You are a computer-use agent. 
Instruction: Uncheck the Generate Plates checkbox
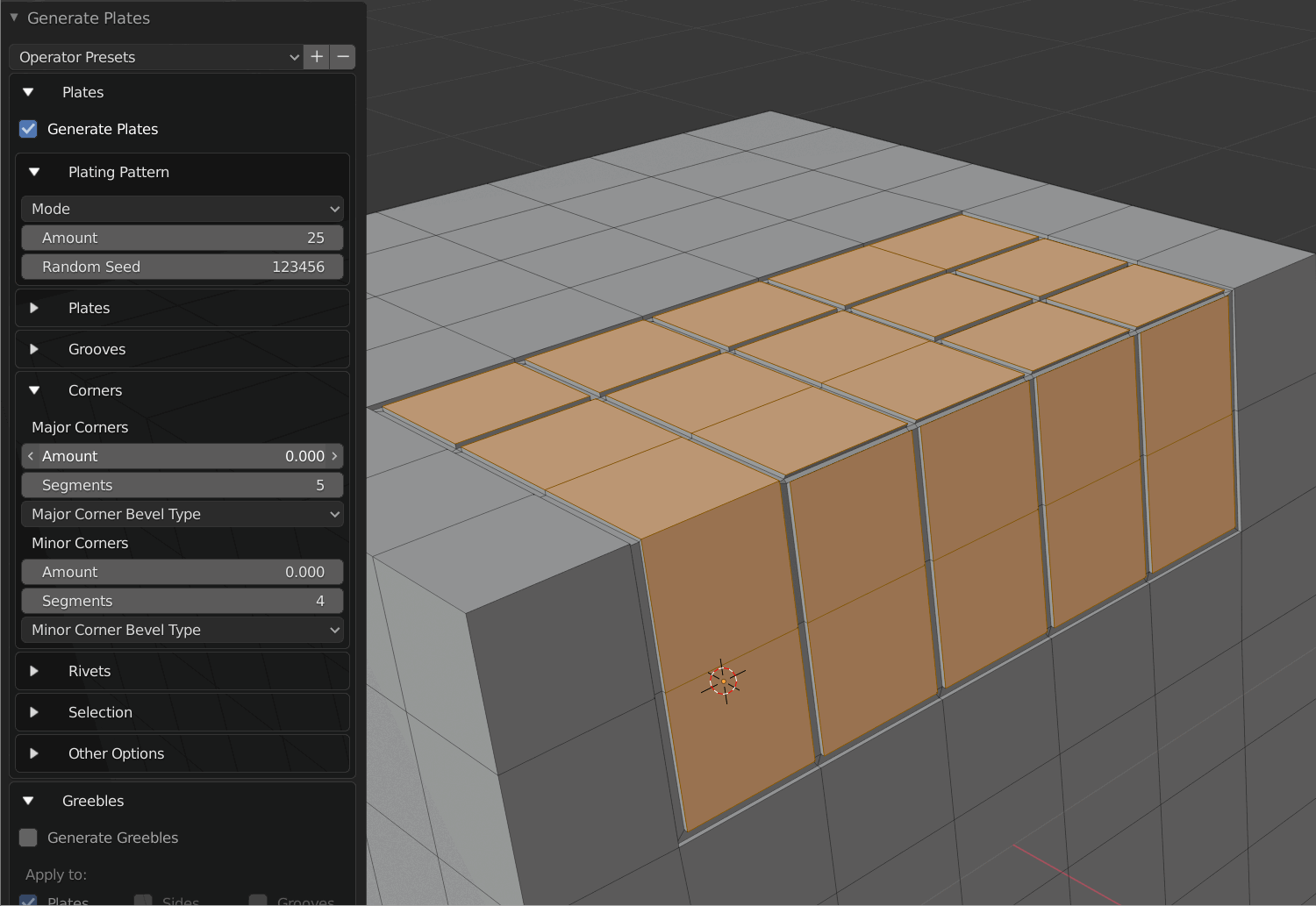tap(28, 129)
